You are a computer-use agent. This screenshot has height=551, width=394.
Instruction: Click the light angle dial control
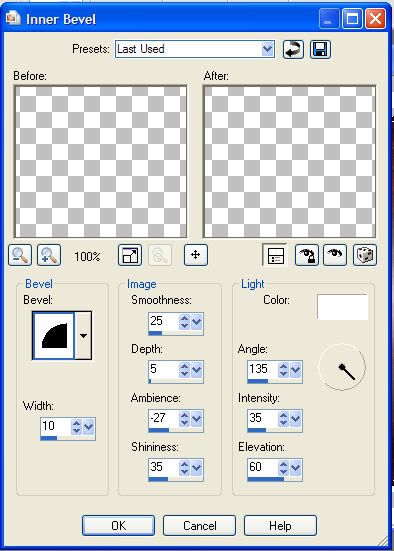coord(342,367)
